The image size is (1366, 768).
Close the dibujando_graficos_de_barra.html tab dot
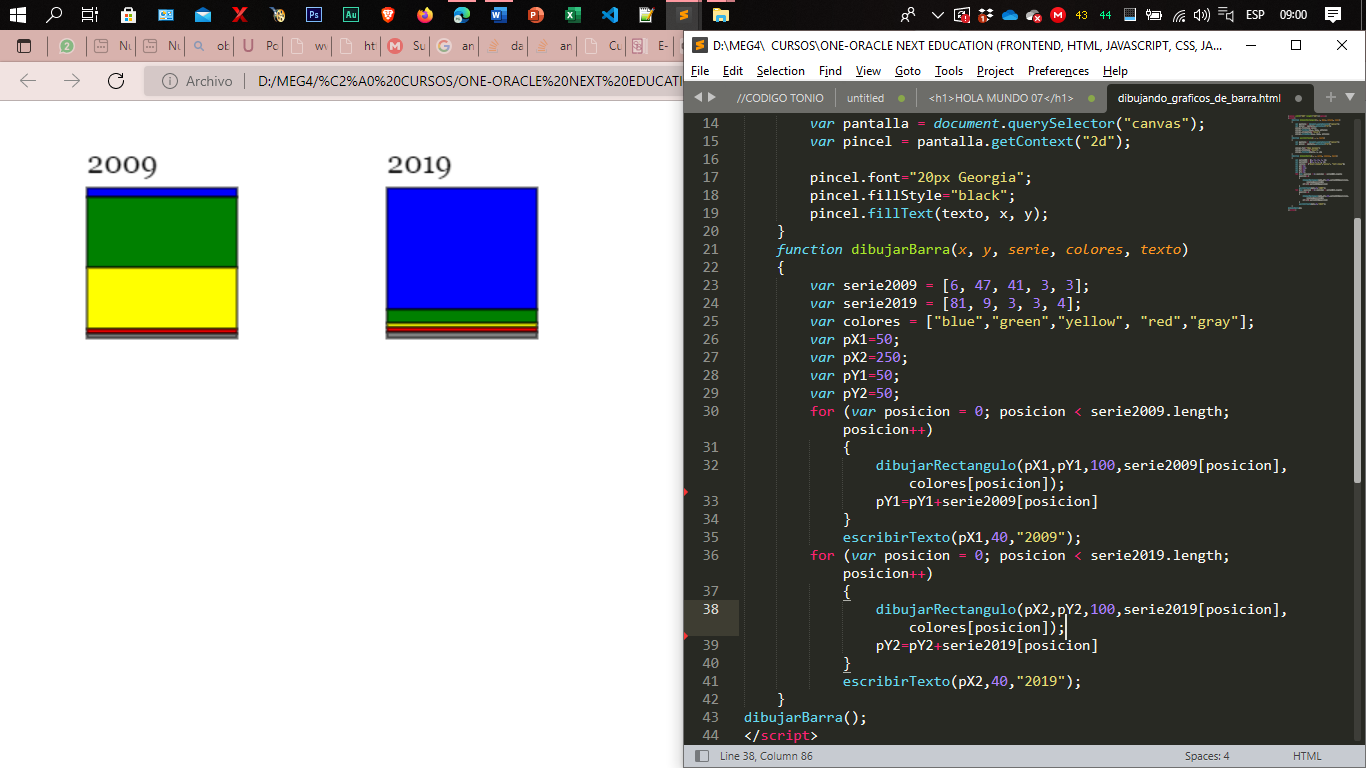pos(1298,98)
